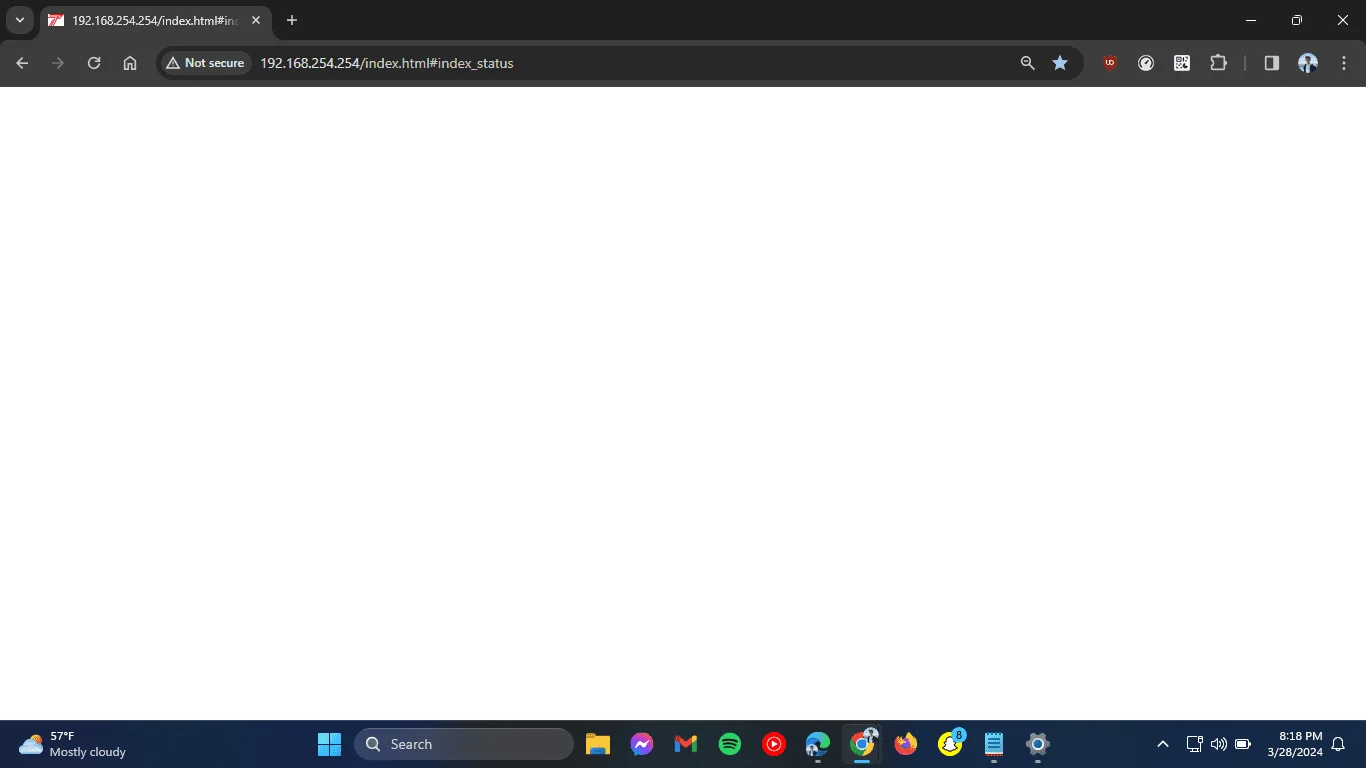Click the taskbar Search box
Screen dimensions: 1366x768
[x=464, y=744]
